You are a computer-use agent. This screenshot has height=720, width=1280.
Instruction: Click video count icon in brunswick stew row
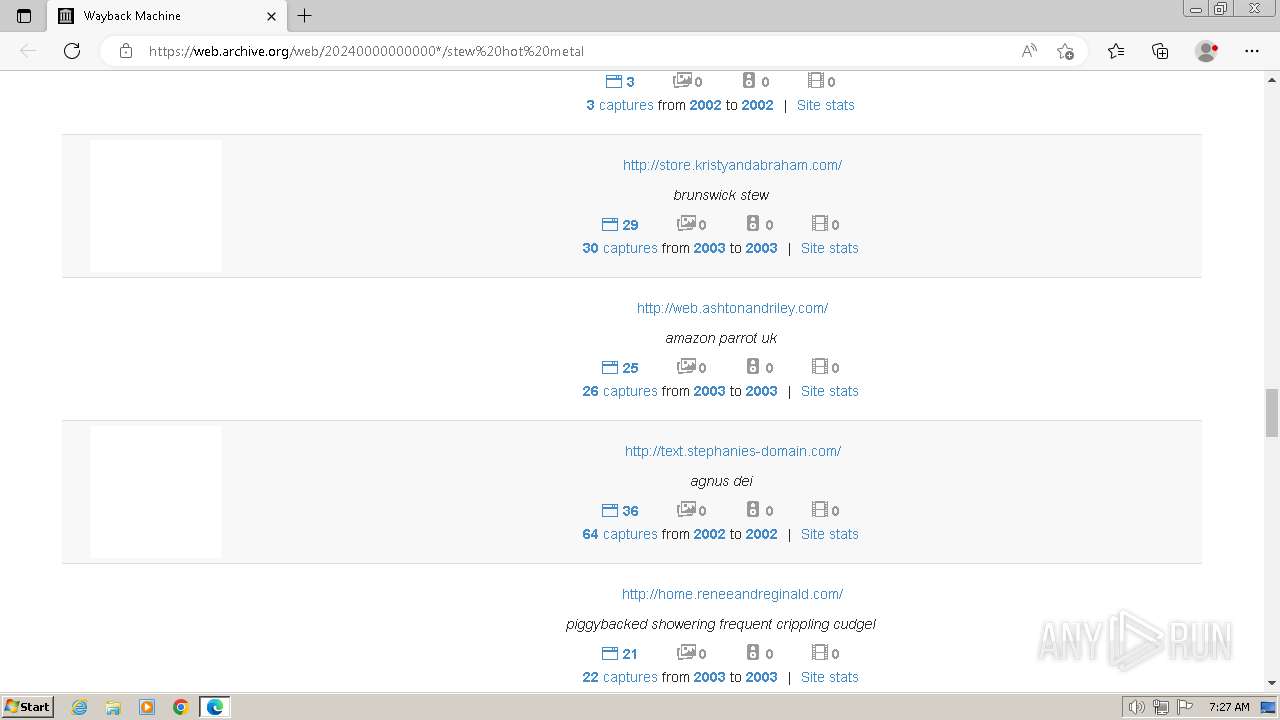point(825,224)
